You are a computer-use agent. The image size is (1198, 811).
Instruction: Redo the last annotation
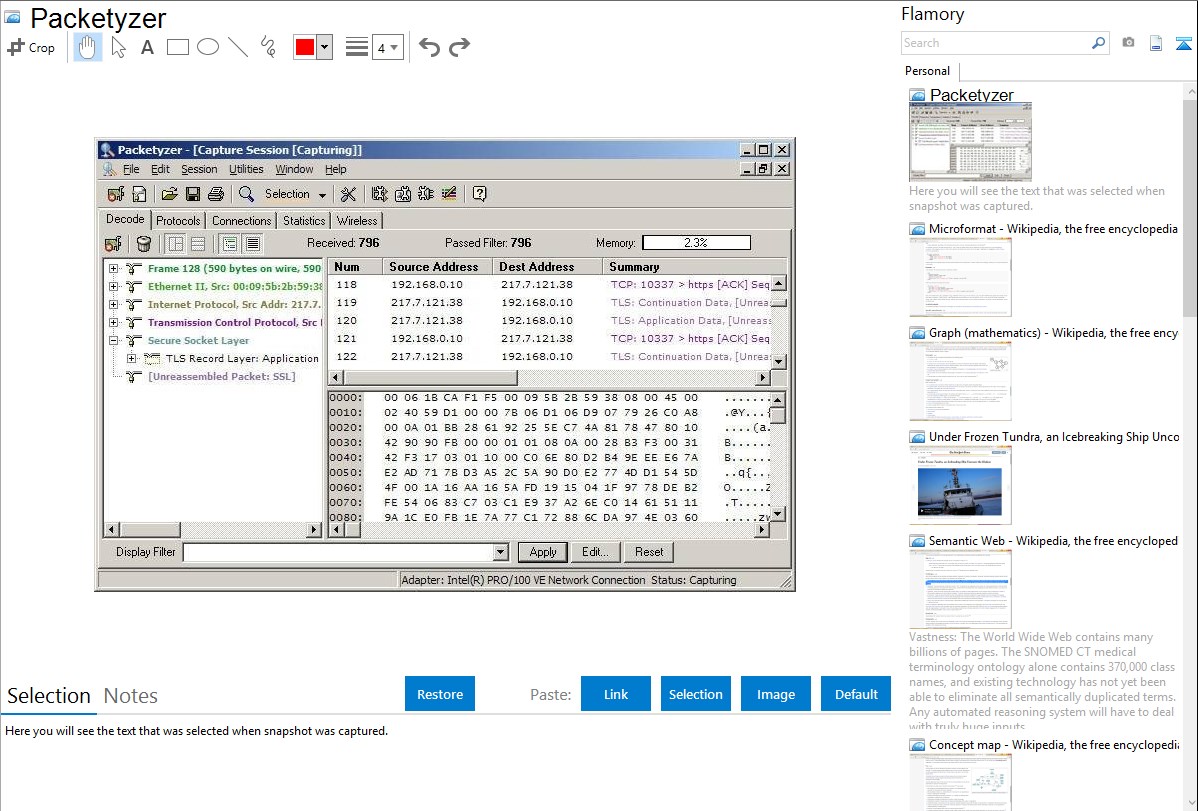point(459,47)
